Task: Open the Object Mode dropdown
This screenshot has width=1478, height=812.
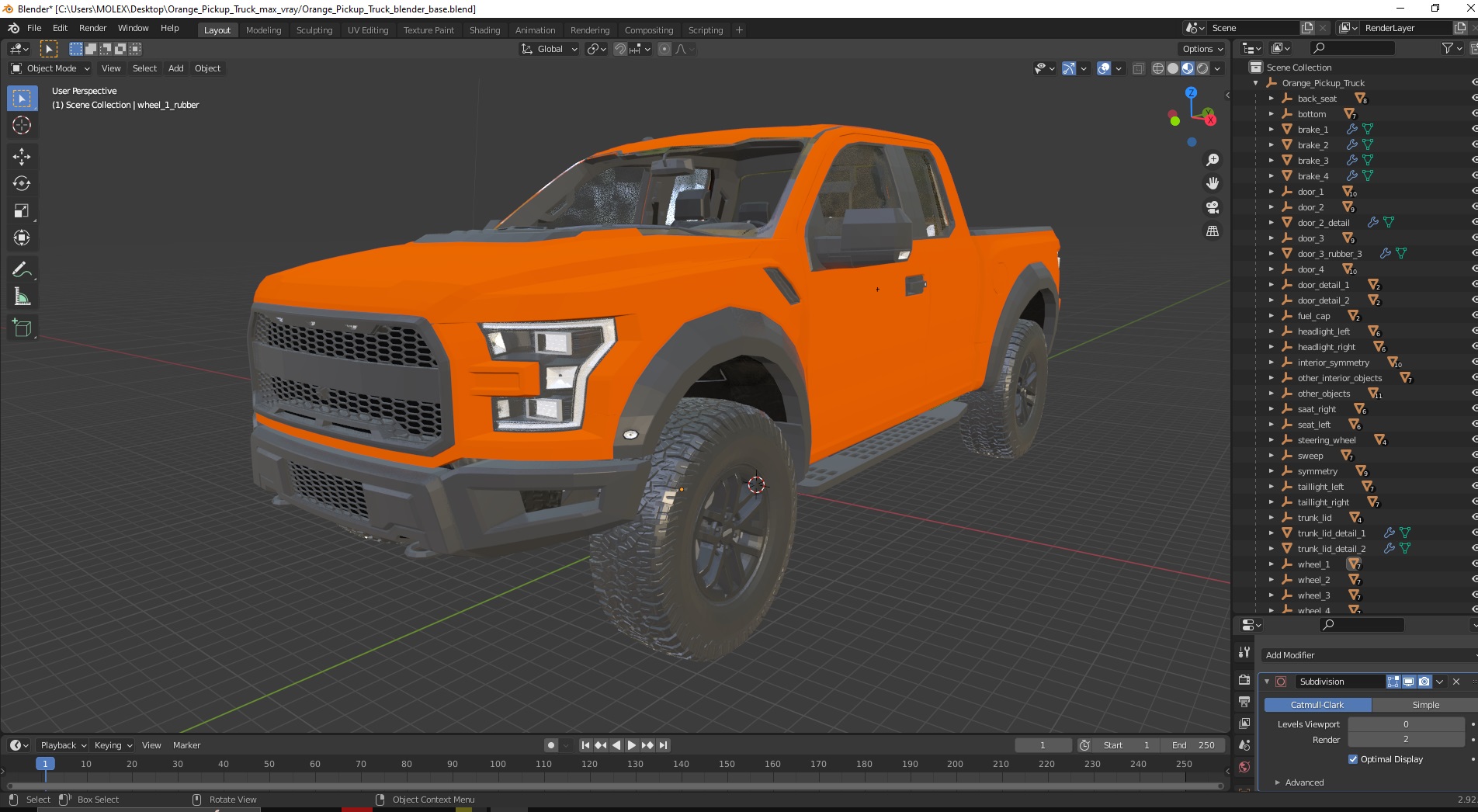Action: click(x=51, y=68)
